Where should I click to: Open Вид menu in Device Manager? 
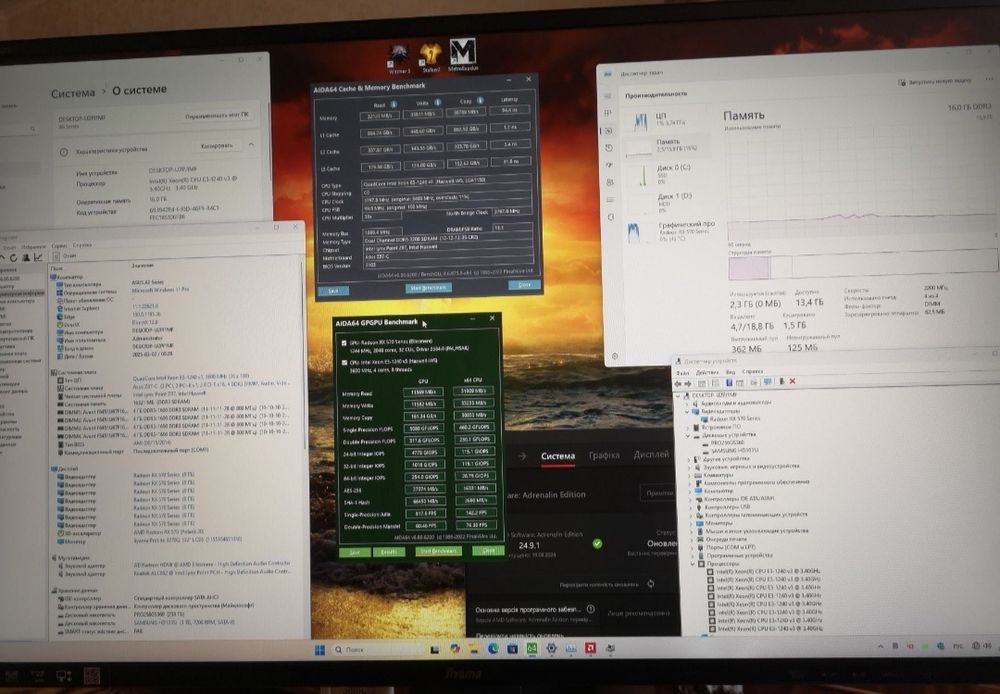tap(730, 371)
